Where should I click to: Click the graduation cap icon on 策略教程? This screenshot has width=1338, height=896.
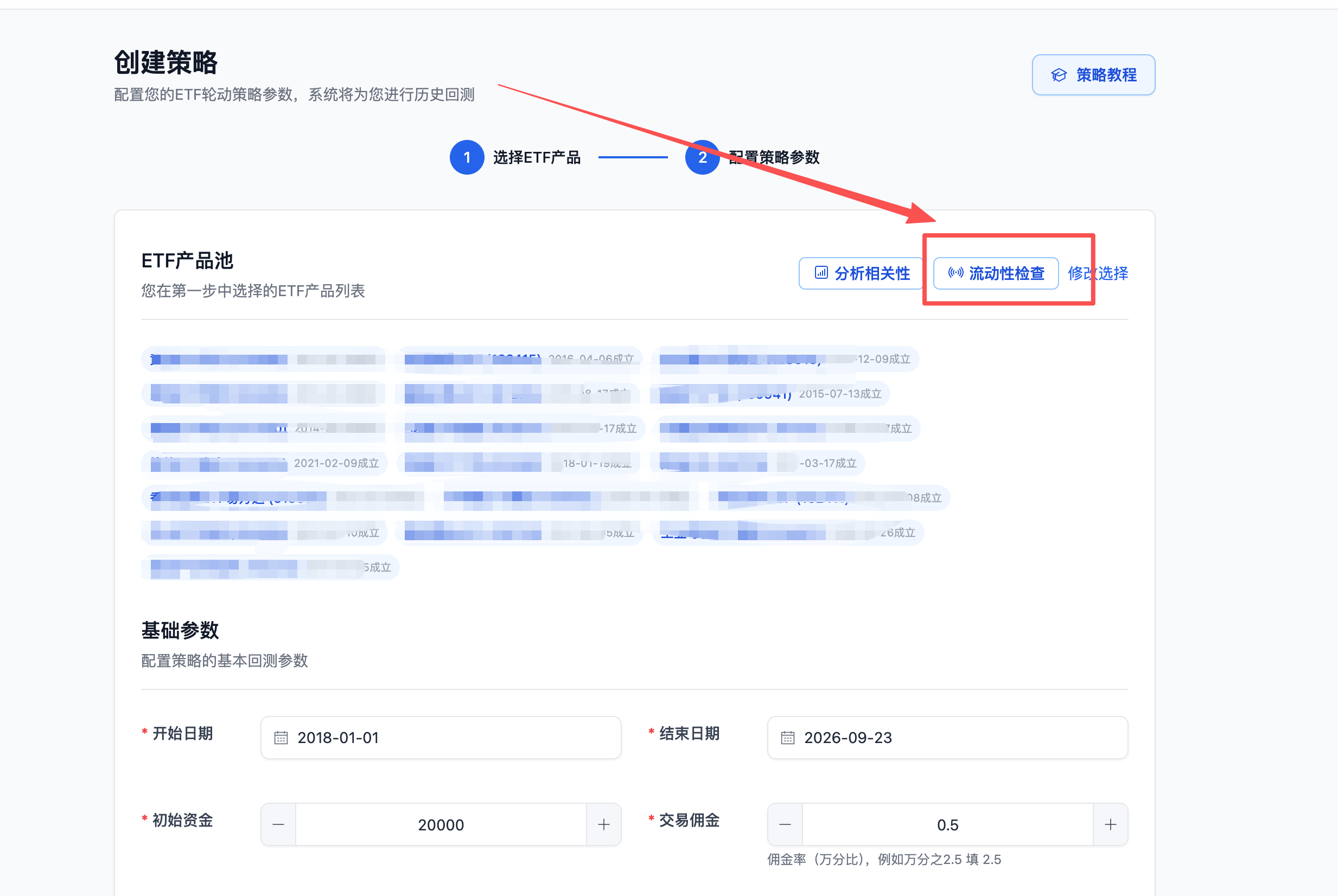tap(1059, 75)
